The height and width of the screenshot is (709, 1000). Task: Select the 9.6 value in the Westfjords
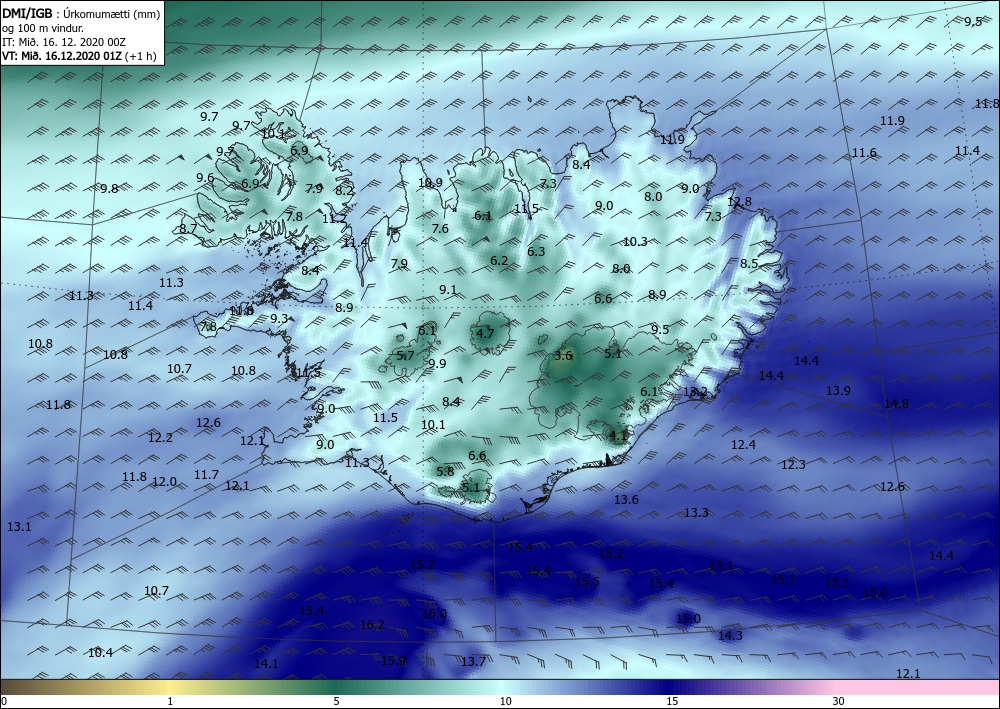205,178
